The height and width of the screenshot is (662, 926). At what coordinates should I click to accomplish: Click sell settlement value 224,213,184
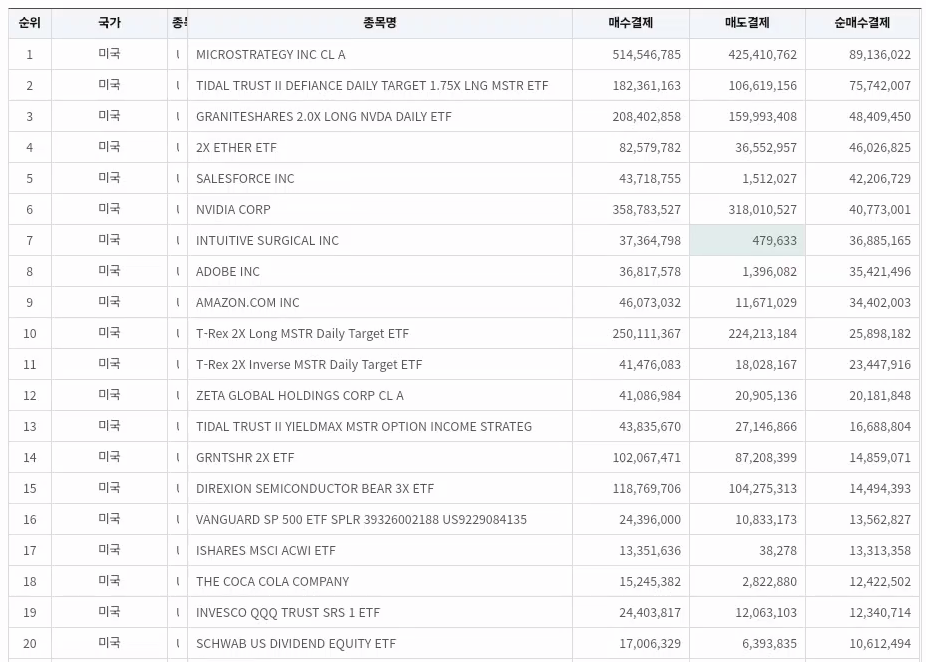click(762, 334)
